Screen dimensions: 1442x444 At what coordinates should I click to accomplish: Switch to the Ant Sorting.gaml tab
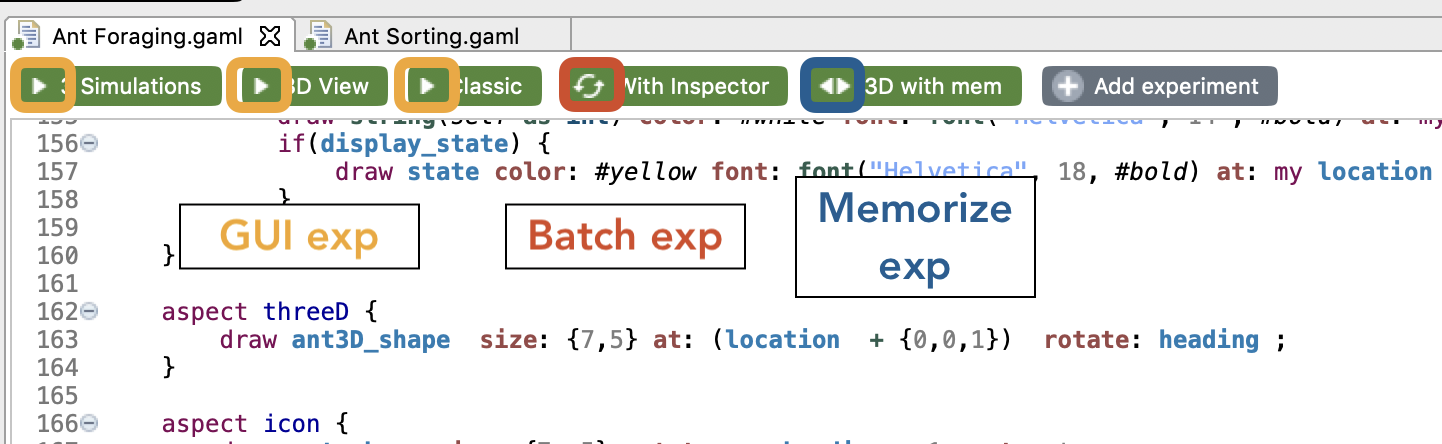[x=431, y=37]
